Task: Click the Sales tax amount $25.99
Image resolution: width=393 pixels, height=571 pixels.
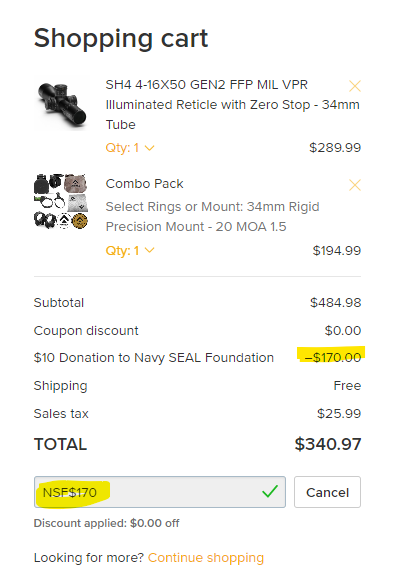Action: click(x=339, y=414)
